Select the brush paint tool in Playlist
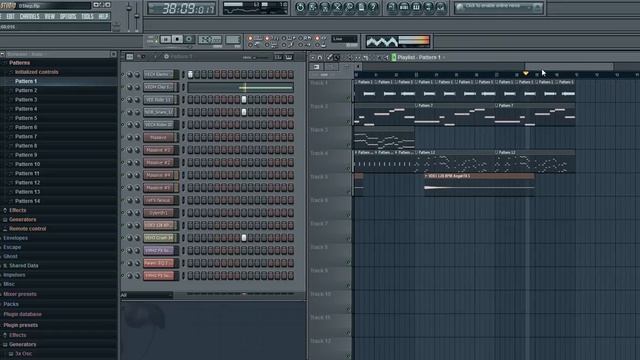640x360 pixels. pyautogui.click(x=337, y=58)
